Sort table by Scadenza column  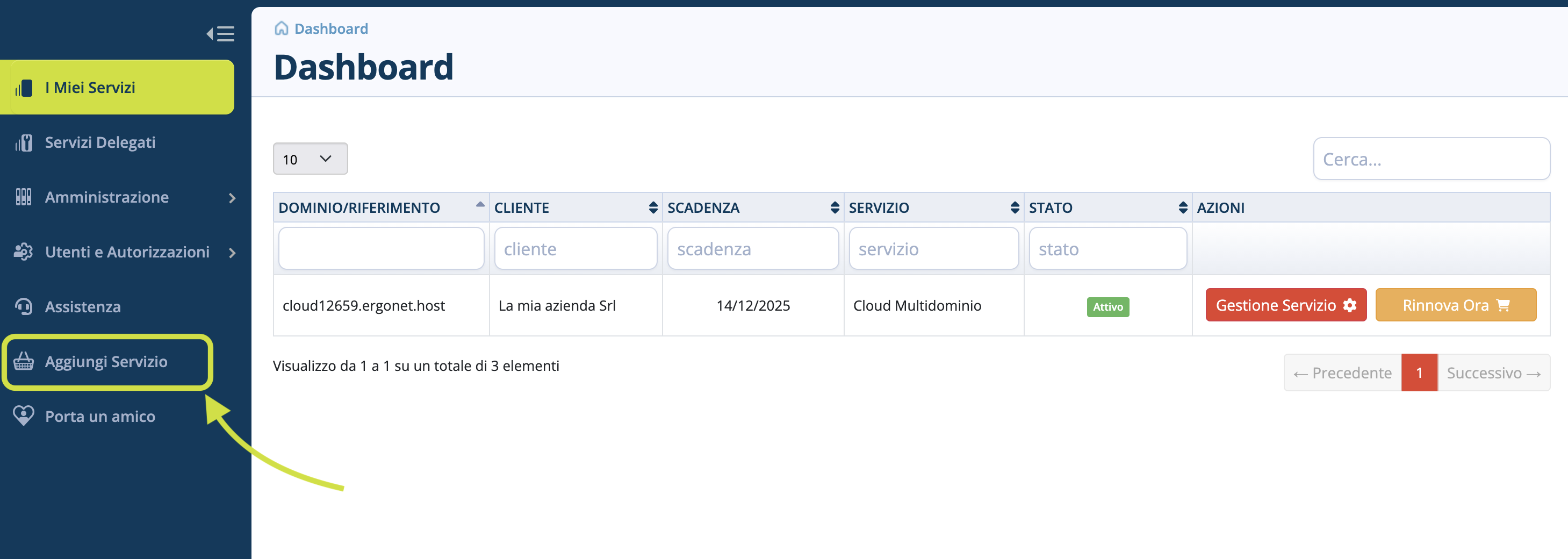[x=834, y=207]
